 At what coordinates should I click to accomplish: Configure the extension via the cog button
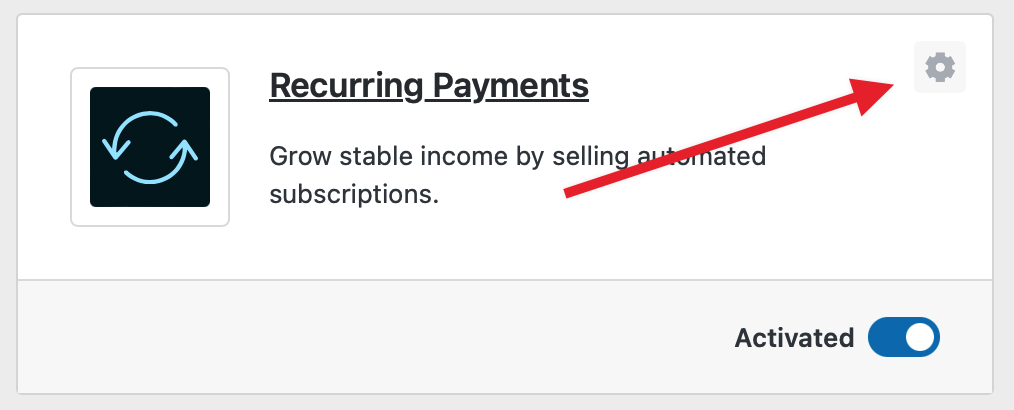[940, 68]
